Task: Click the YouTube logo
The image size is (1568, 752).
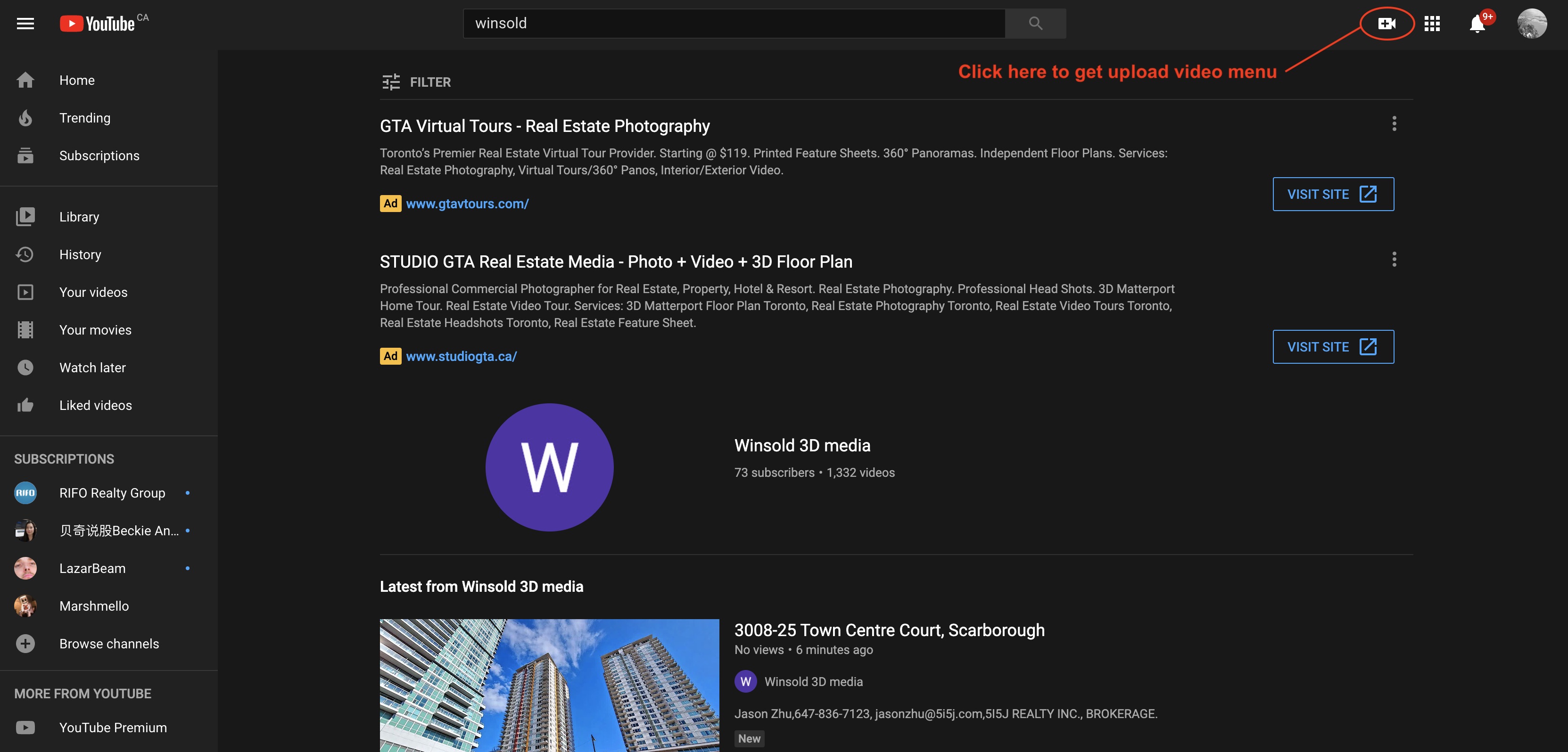Action: pyautogui.click(x=98, y=24)
